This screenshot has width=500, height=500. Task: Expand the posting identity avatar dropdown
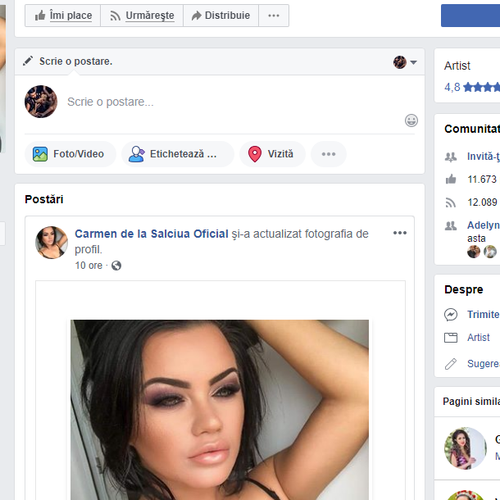pos(405,62)
